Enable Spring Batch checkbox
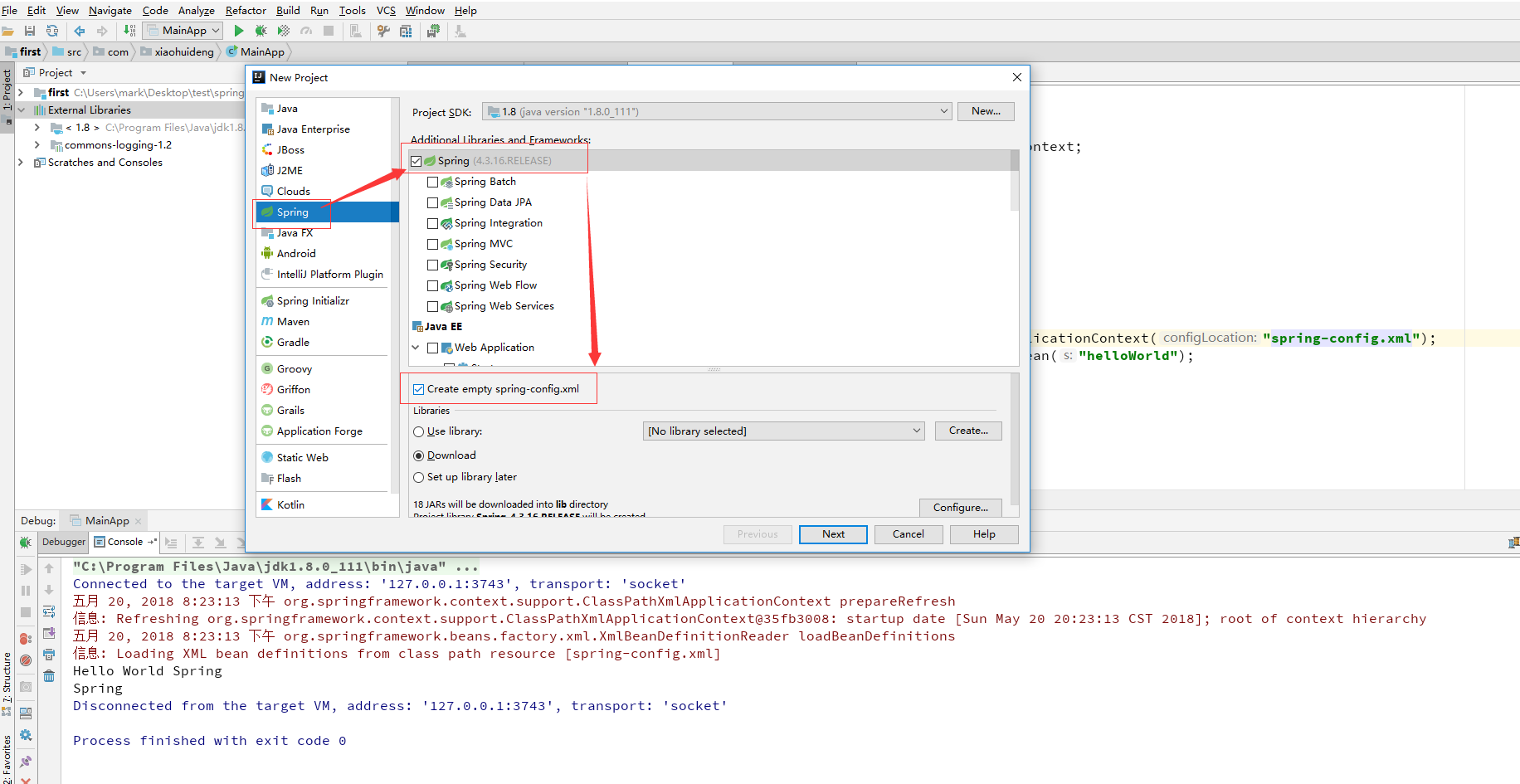 click(x=432, y=182)
